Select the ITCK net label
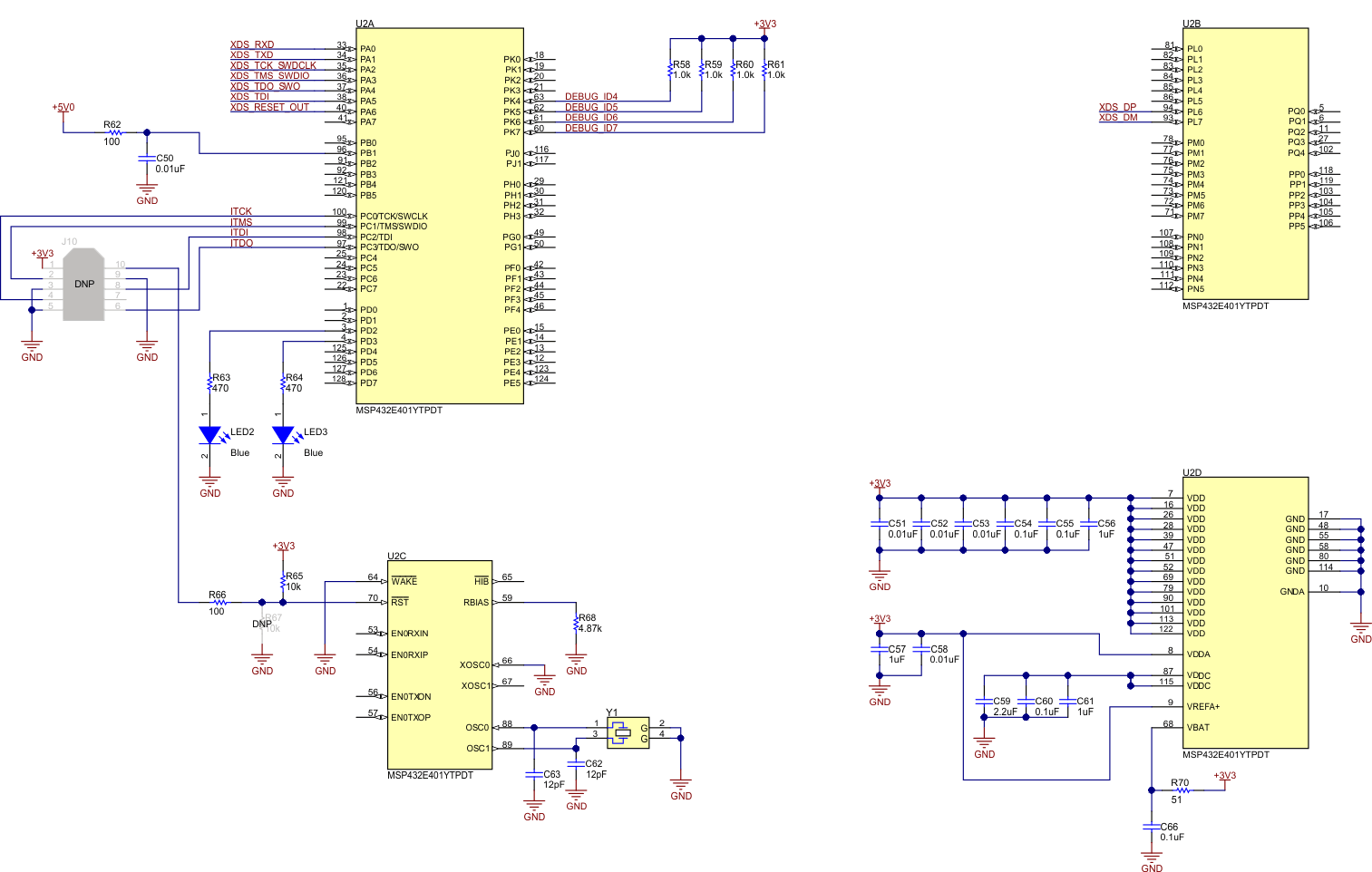 click(x=241, y=212)
